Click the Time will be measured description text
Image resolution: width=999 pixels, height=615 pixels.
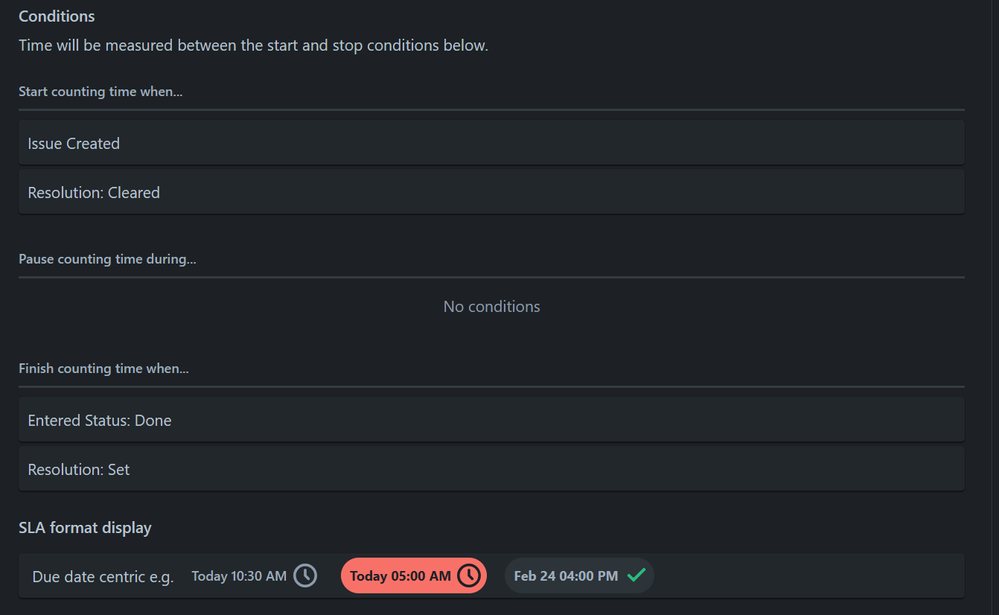point(254,46)
